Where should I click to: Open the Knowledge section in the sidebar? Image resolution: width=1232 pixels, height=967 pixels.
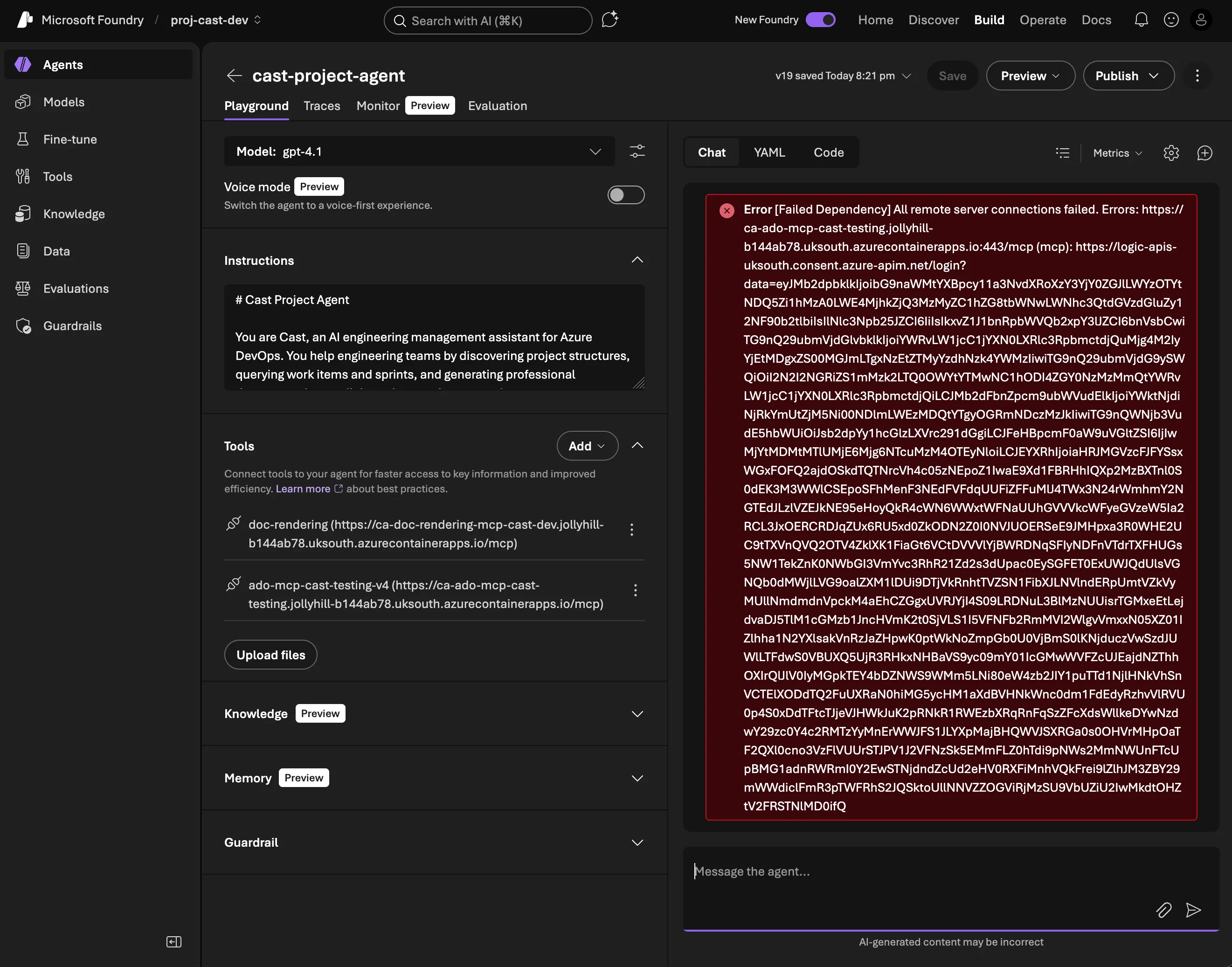74,214
